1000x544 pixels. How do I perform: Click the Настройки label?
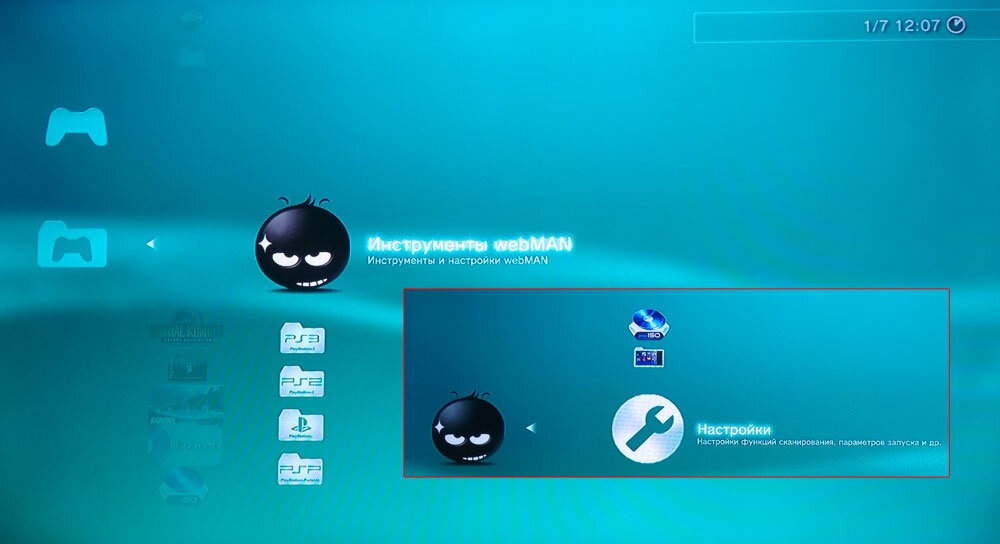734,429
